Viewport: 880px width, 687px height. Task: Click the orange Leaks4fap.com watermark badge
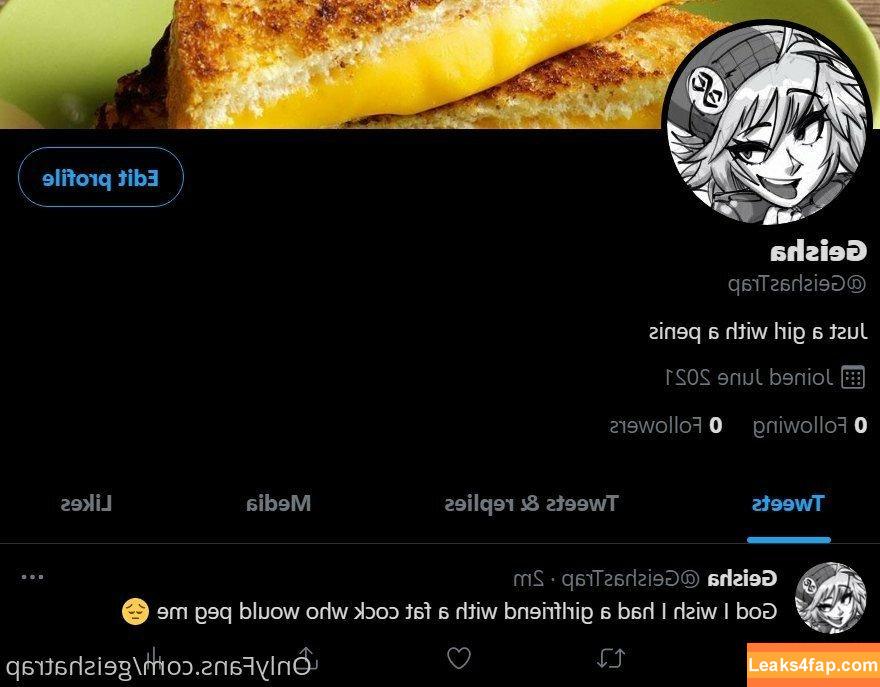click(813, 665)
